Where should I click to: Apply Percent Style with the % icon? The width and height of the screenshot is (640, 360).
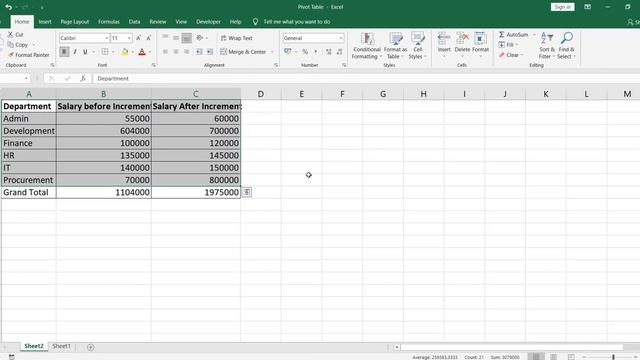click(x=305, y=52)
